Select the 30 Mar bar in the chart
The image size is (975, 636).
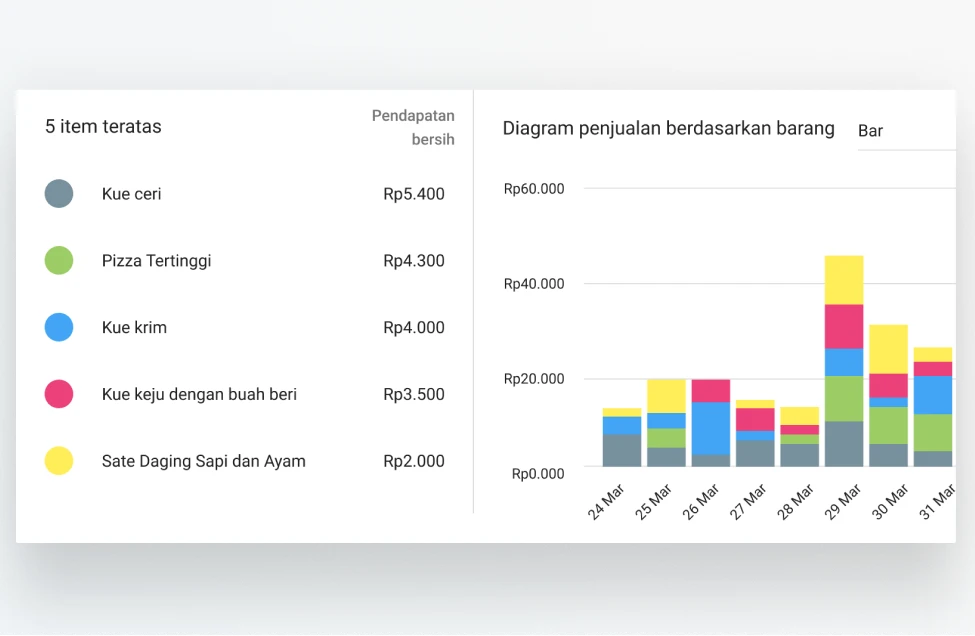tap(888, 395)
